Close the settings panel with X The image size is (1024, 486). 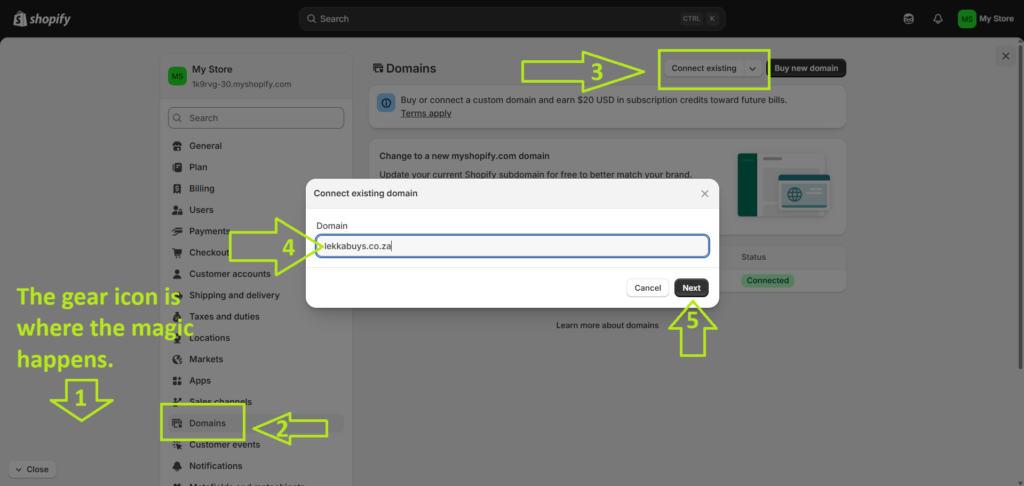1005,57
